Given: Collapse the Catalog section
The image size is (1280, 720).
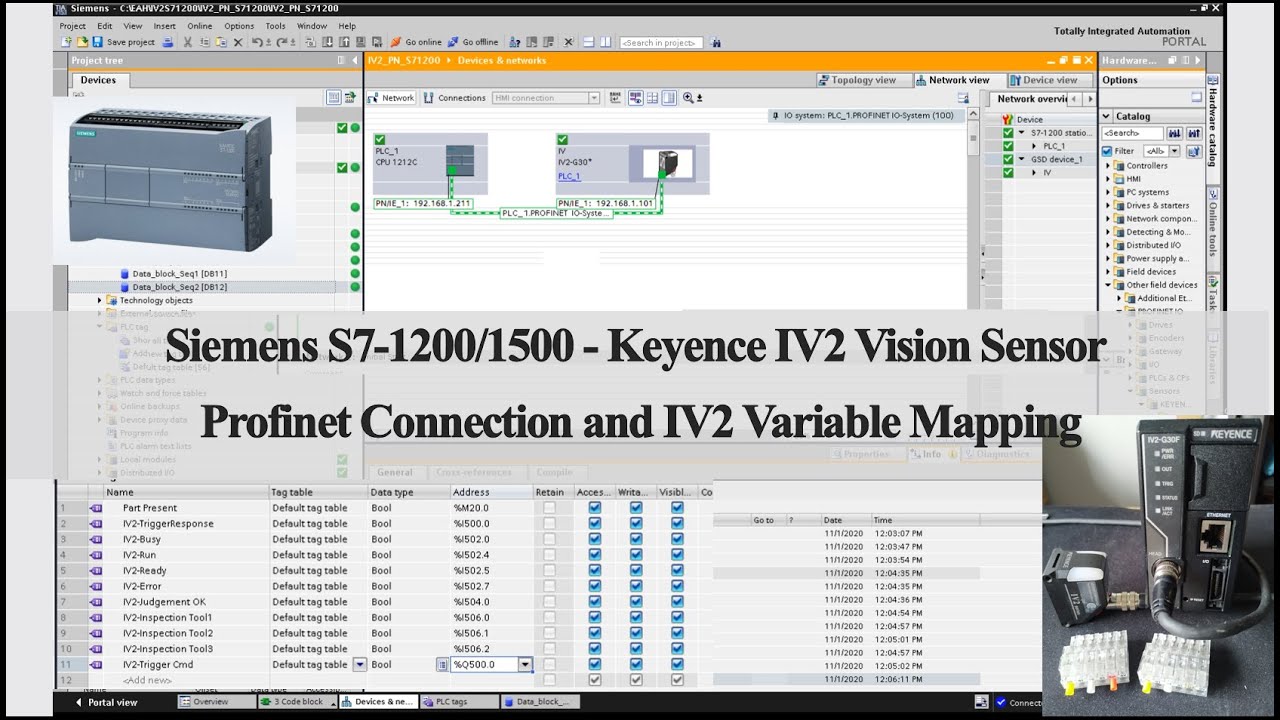Looking at the screenshot, I should (1107, 116).
